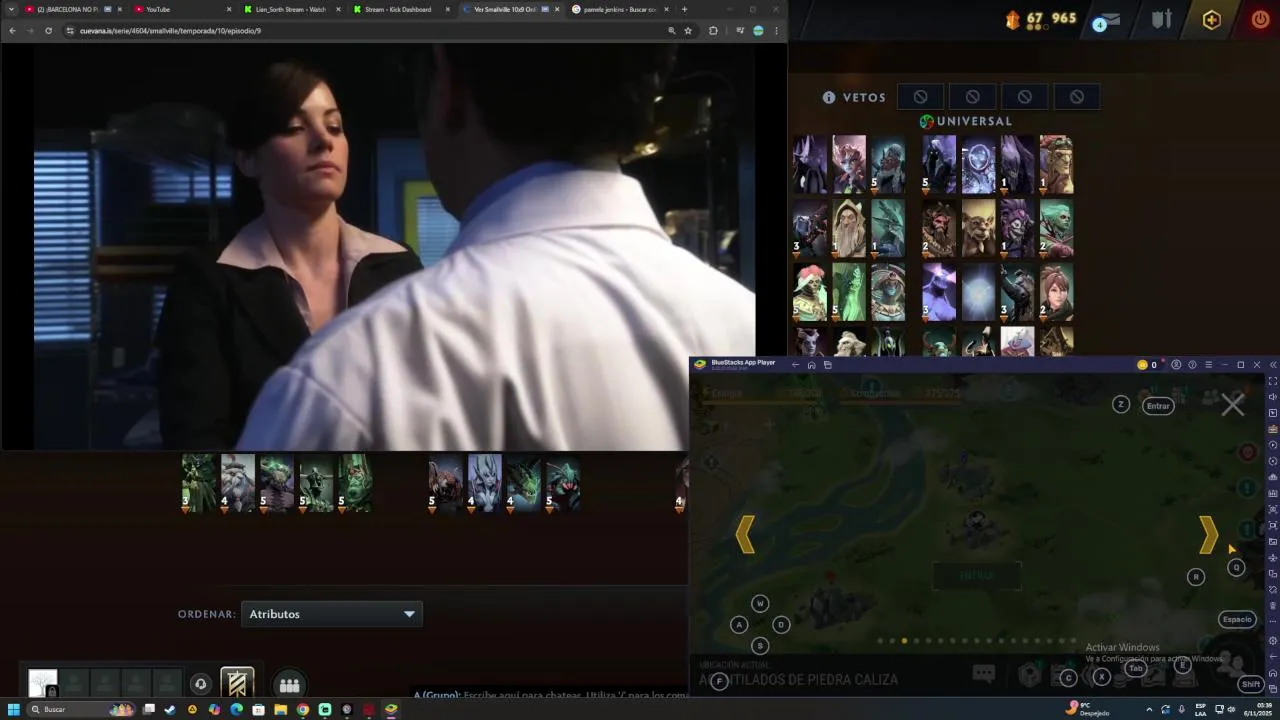
Task: Open Chrome extensions puzzle icon
Action: [x=713, y=31]
